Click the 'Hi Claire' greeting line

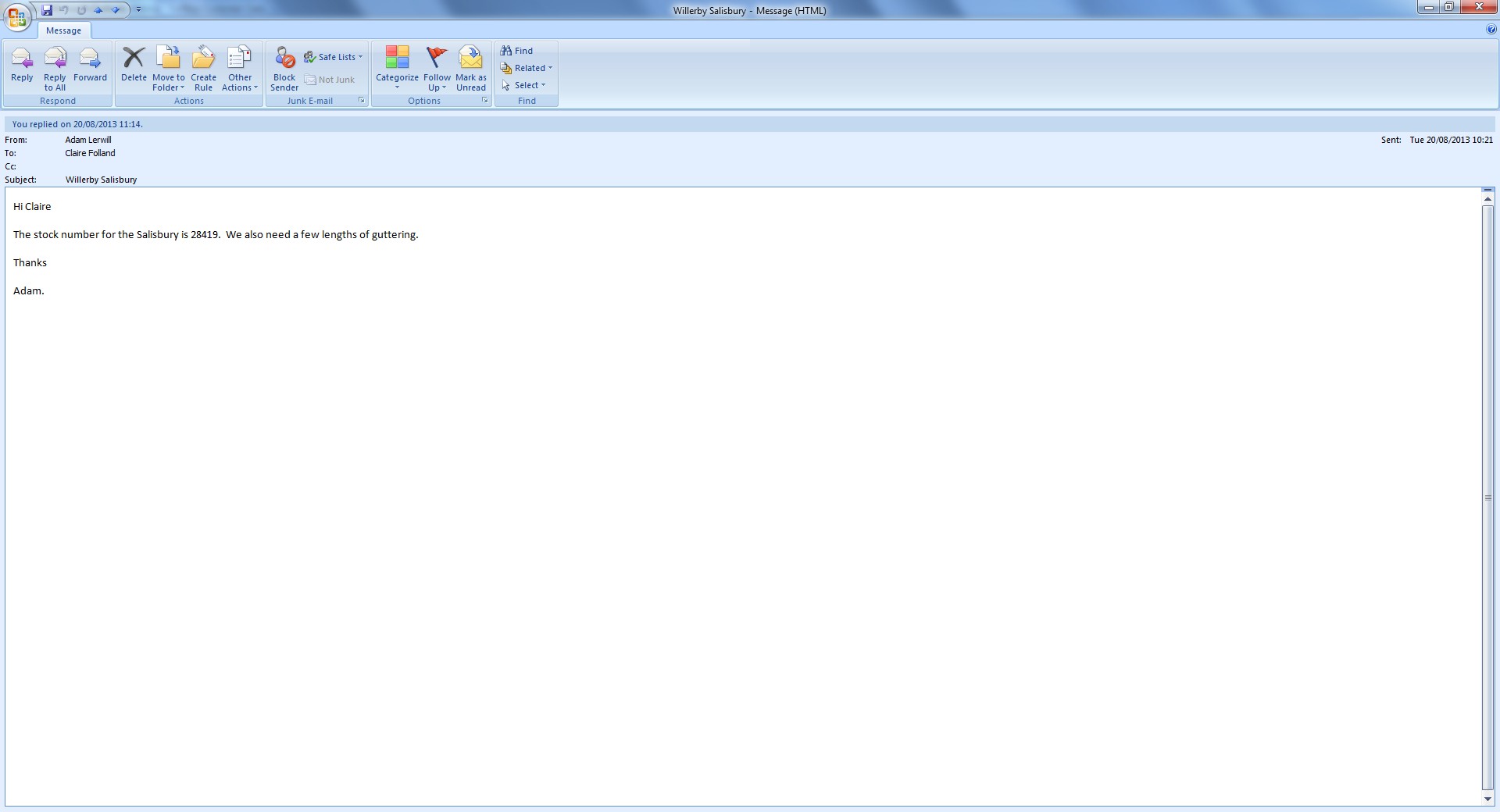click(x=32, y=206)
